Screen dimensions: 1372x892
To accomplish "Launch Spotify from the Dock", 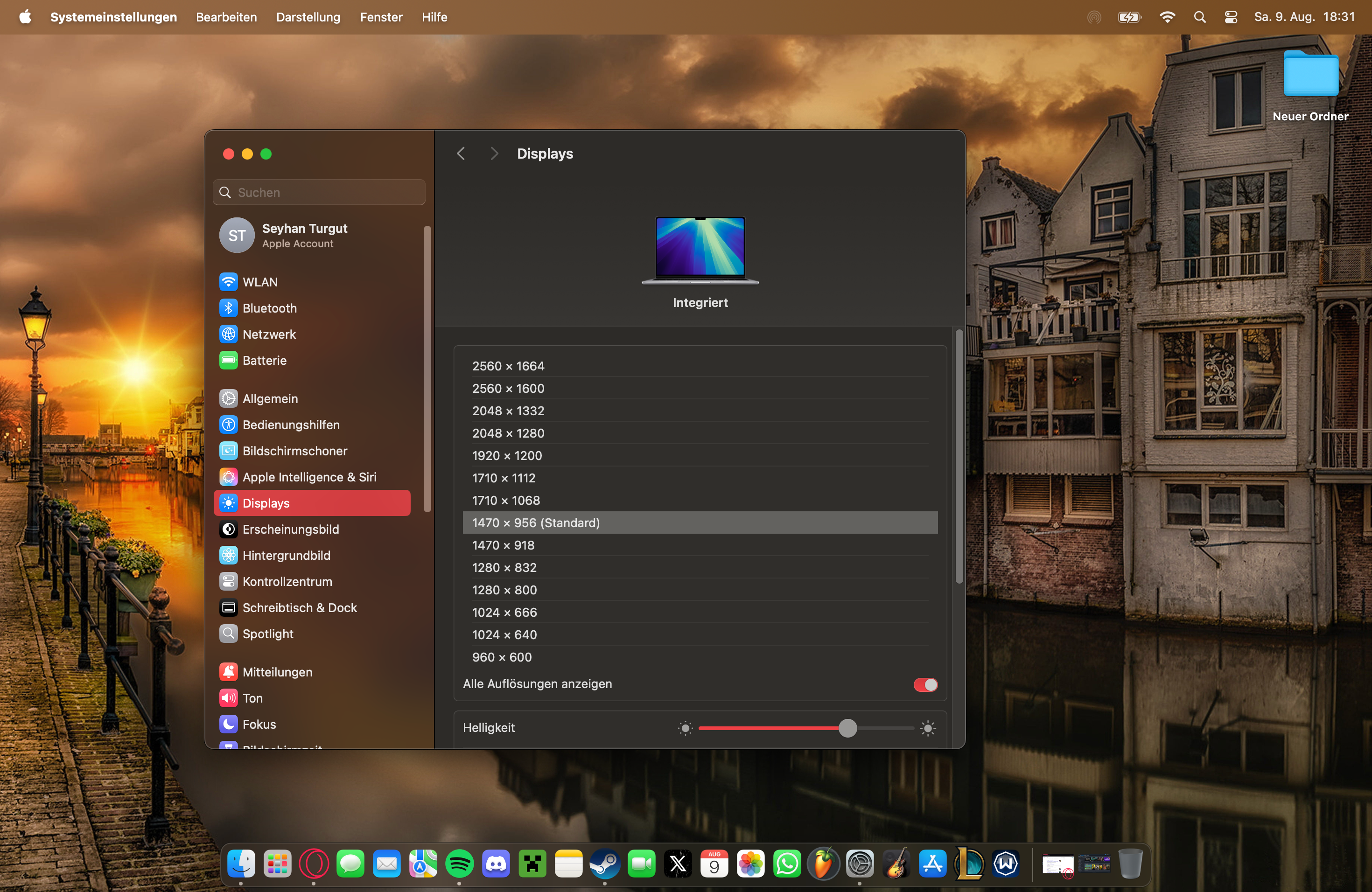I will click(460, 864).
